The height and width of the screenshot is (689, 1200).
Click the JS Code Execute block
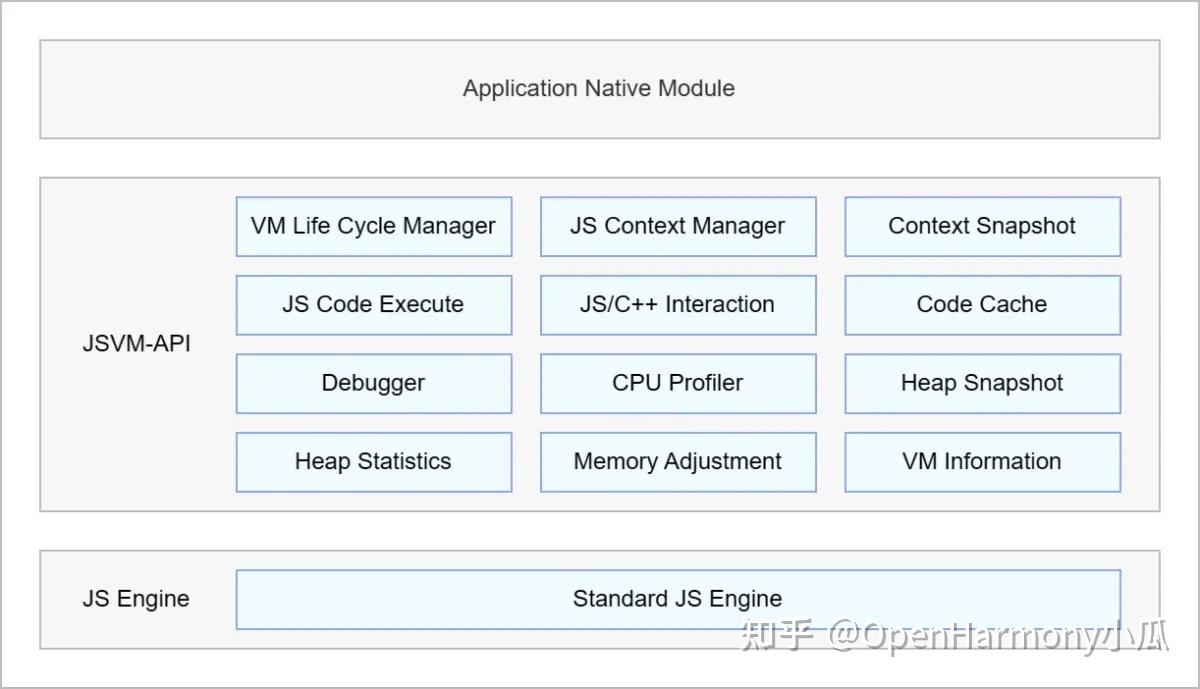pos(373,304)
